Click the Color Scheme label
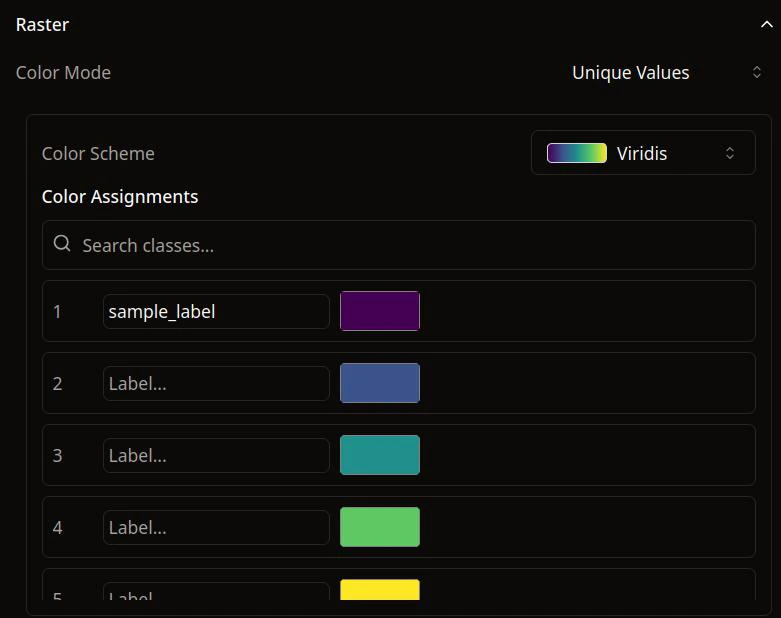The height and width of the screenshot is (618, 781). tap(98, 153)
